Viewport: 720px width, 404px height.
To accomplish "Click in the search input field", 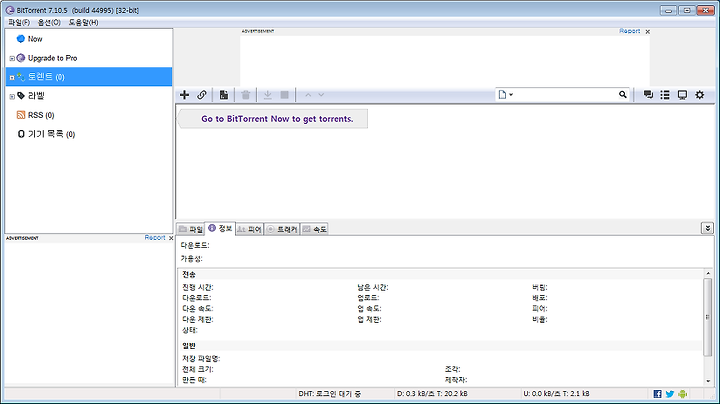I will click(x=566, y=95).
